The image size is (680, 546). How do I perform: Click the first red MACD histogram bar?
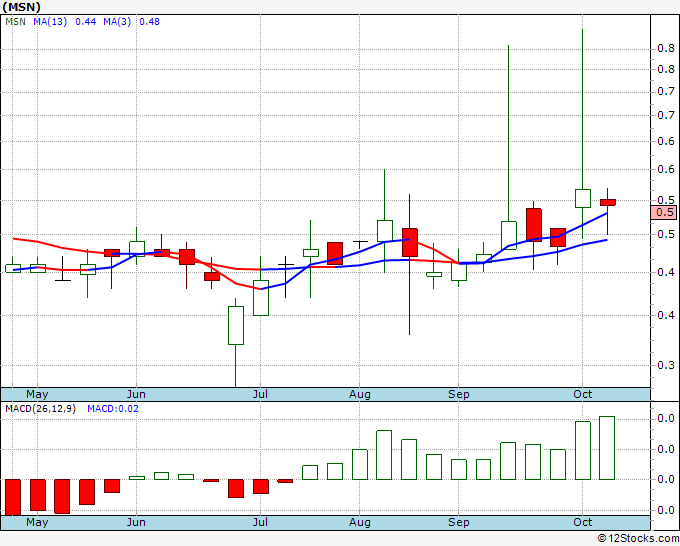[13, 497]
